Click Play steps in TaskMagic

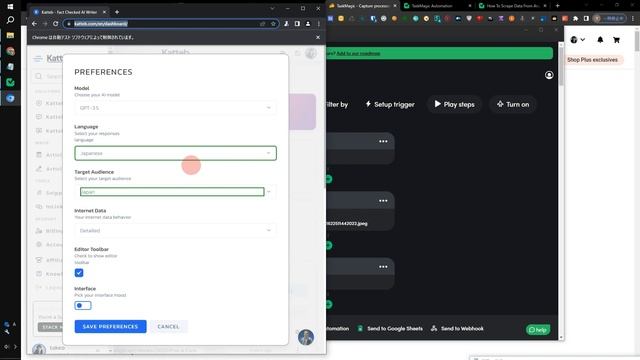(x=454, y=104)
